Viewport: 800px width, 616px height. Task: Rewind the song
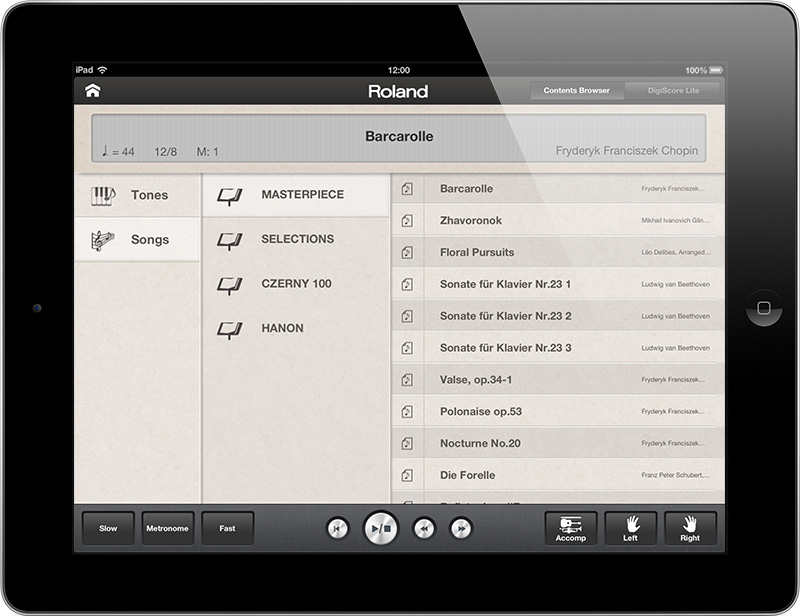(x=424, y=529)
